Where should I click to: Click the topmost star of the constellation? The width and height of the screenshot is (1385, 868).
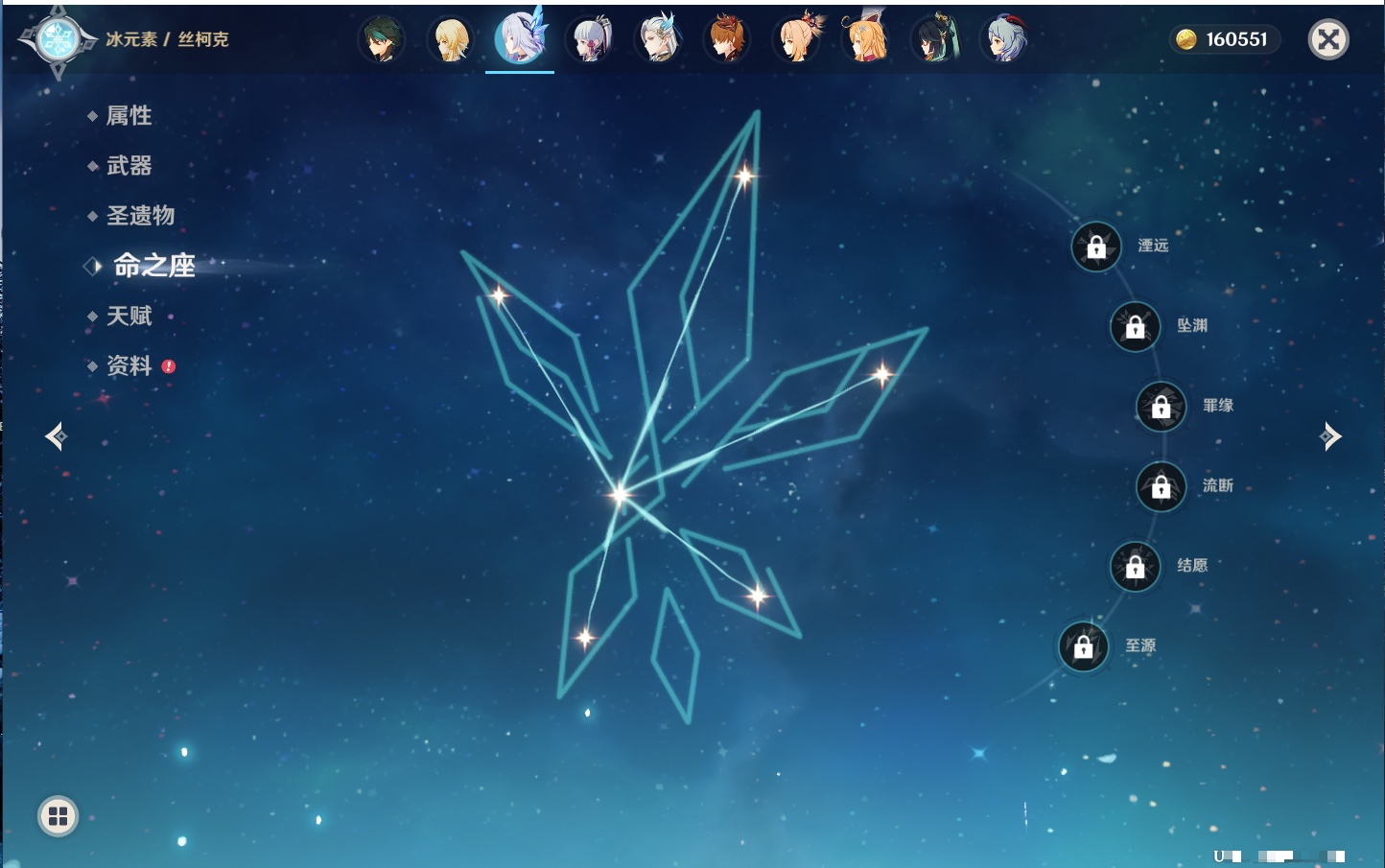744,176
